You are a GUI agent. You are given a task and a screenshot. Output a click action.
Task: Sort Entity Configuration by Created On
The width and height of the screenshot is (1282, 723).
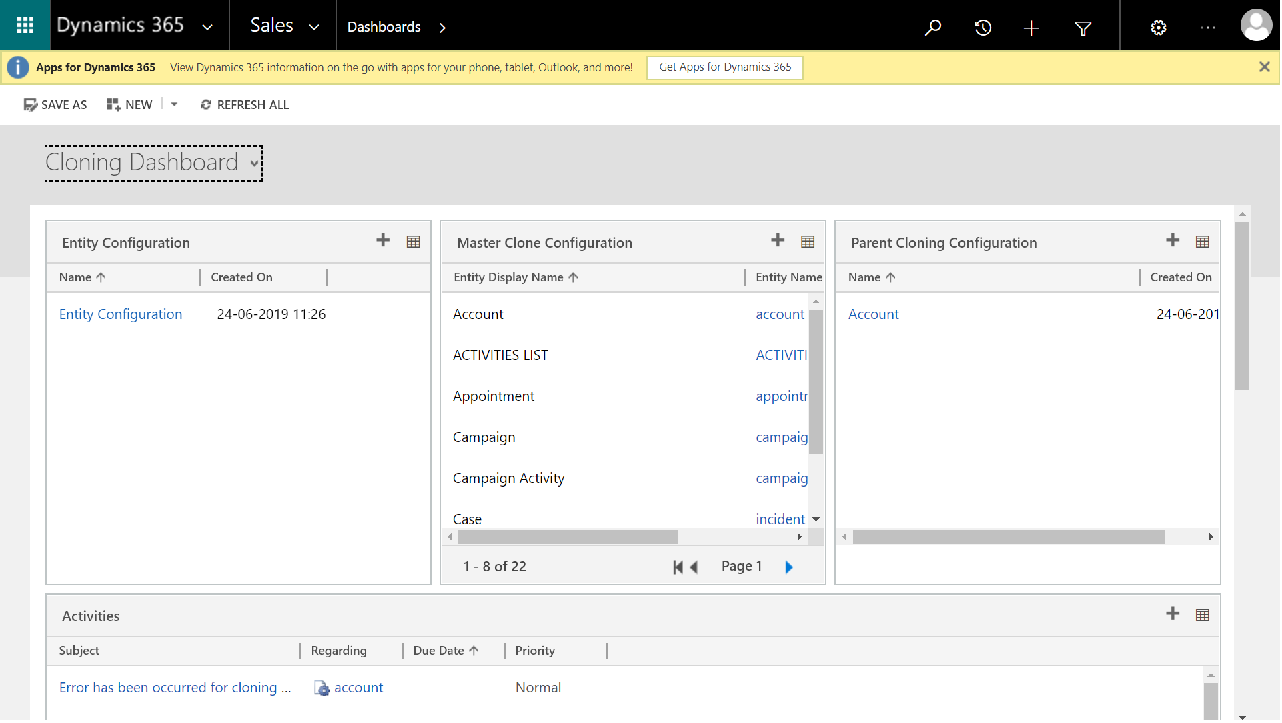pos(242,277)
